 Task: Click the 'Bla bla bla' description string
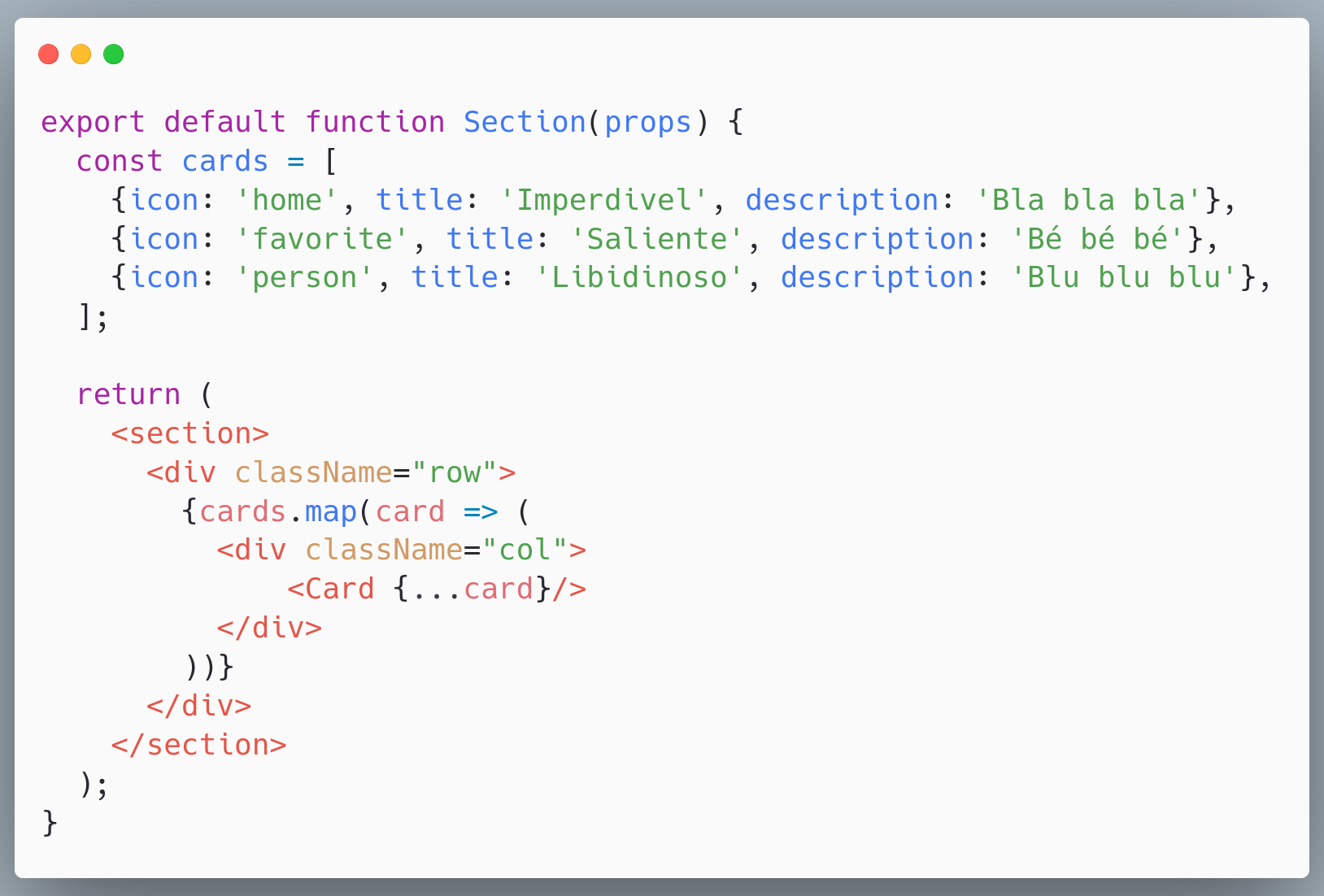click(x=1089, y=200)
